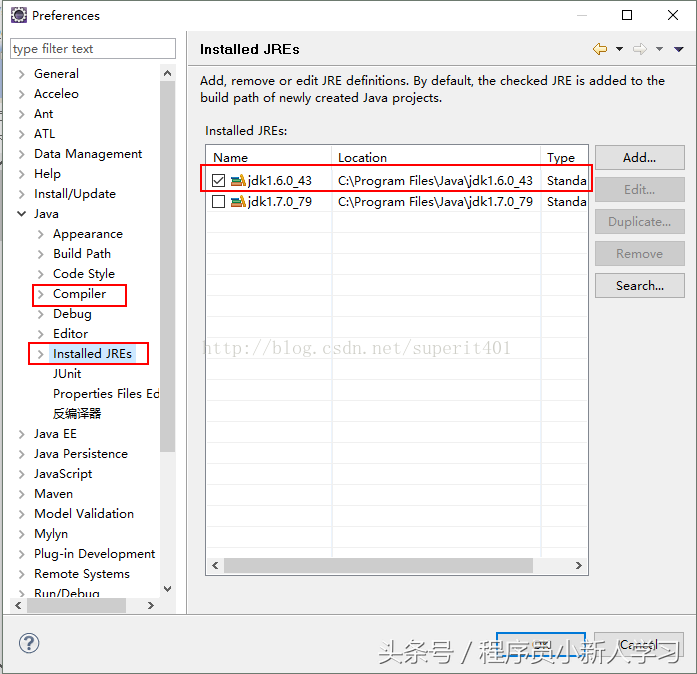Click the Cancel button
The height and width of the screenshot is (674, 697).
pos(639,644)
